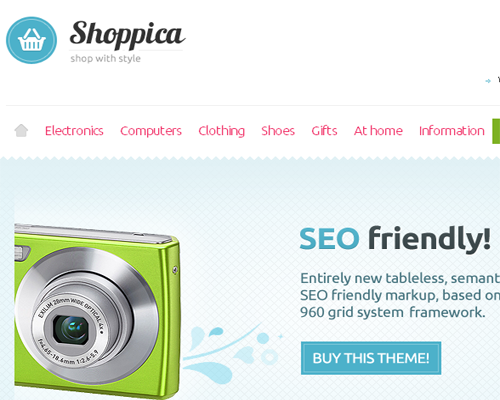500x400 pixels.
Task: Click the cut-off text beside the blue arrow
Action: pos(499,80)
